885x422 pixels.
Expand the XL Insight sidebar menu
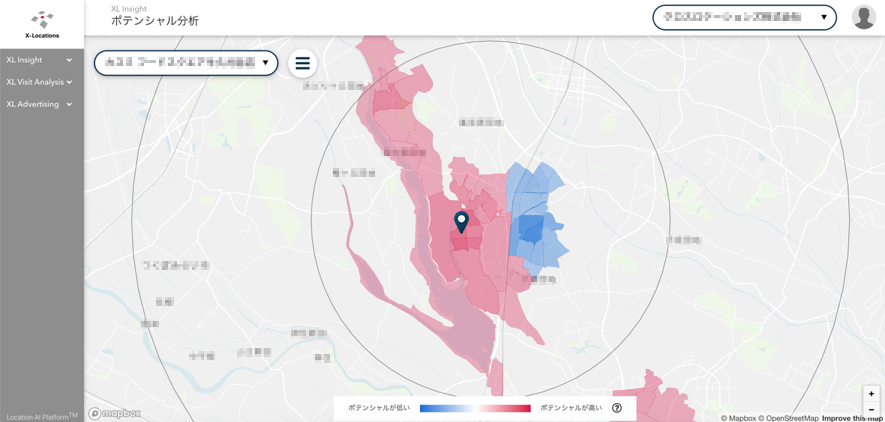point(39,60)
